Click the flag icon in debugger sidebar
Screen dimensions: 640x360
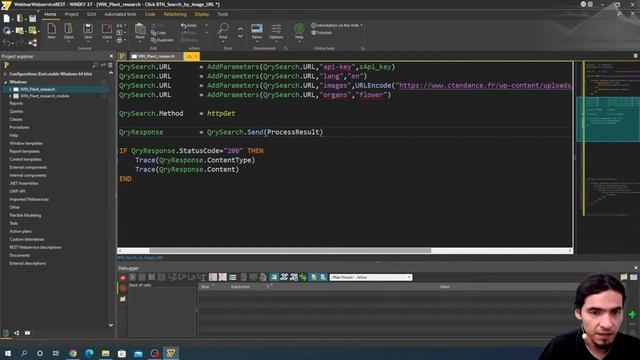(x=123, y=299)
